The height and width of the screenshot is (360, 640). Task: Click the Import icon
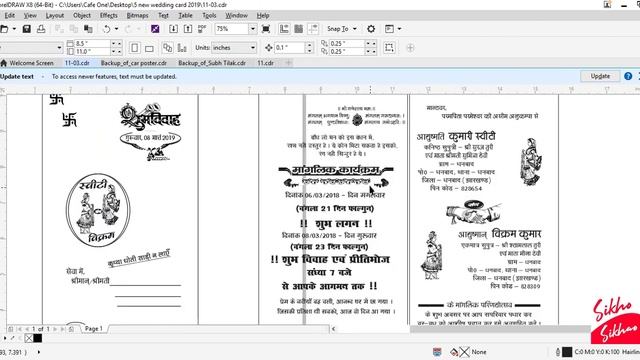(173, 29)
